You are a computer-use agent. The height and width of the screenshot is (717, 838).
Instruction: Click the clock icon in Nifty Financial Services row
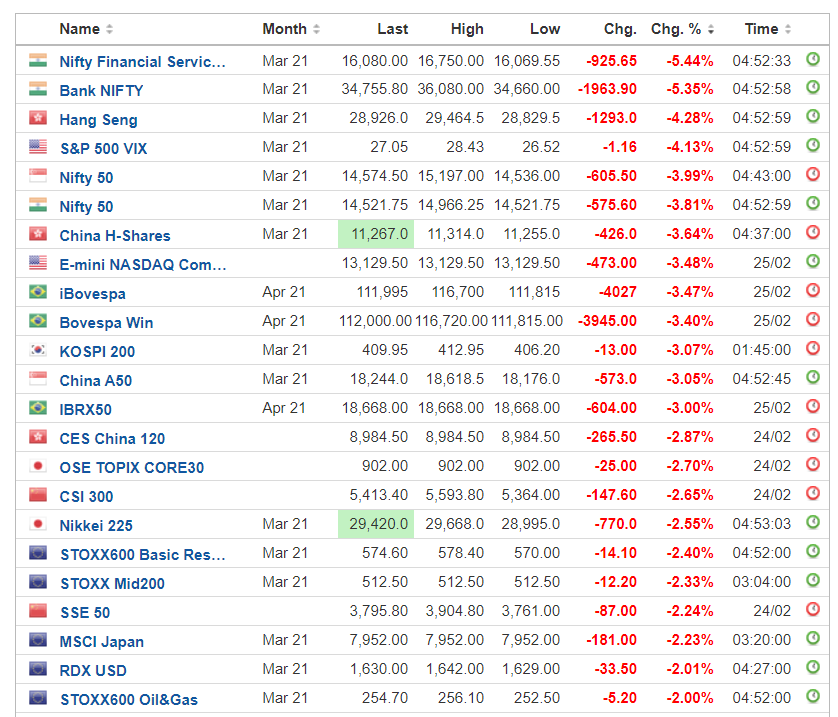812,59
